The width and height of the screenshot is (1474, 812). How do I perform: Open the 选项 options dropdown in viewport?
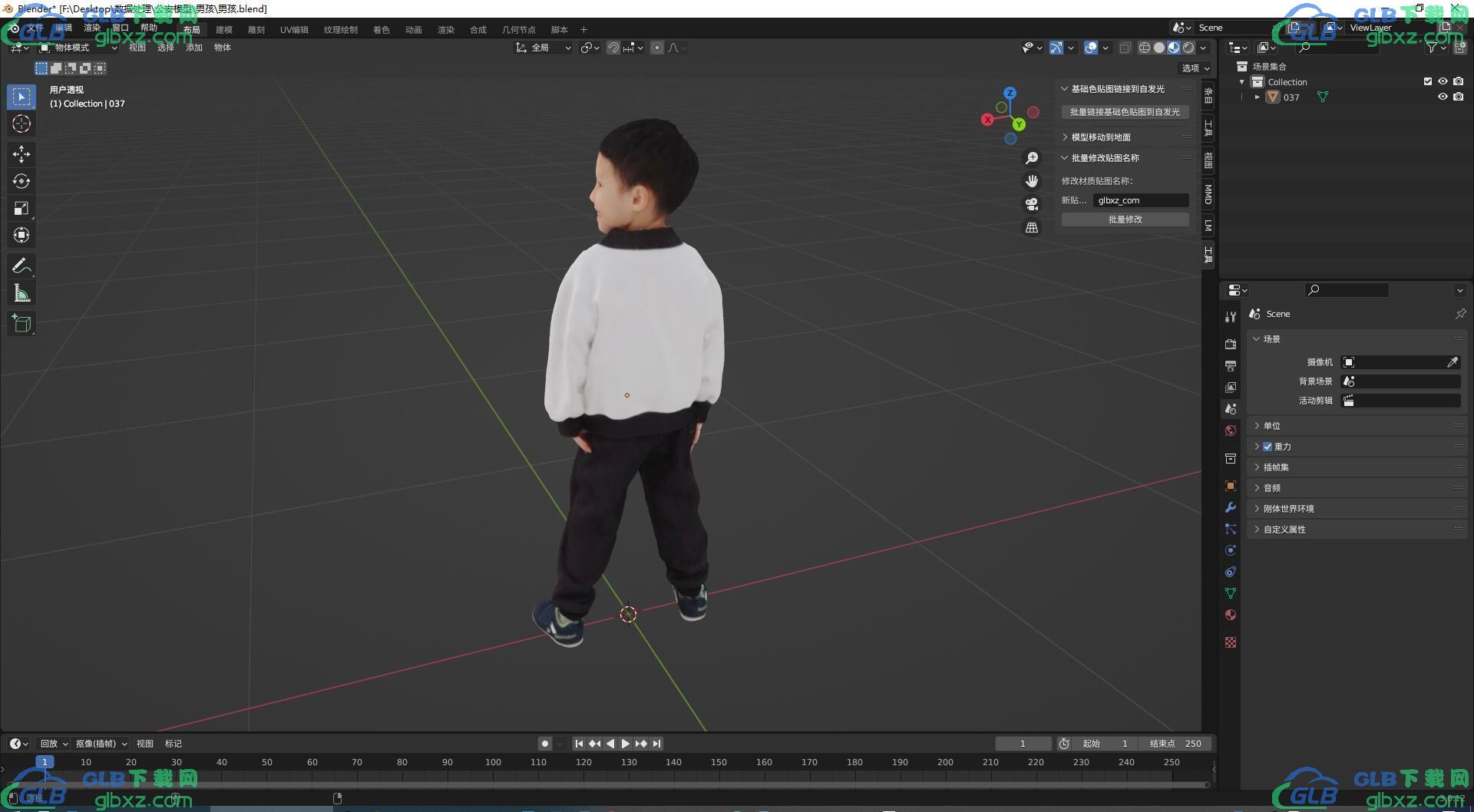pyautogui.click(x=1195, y=68)
